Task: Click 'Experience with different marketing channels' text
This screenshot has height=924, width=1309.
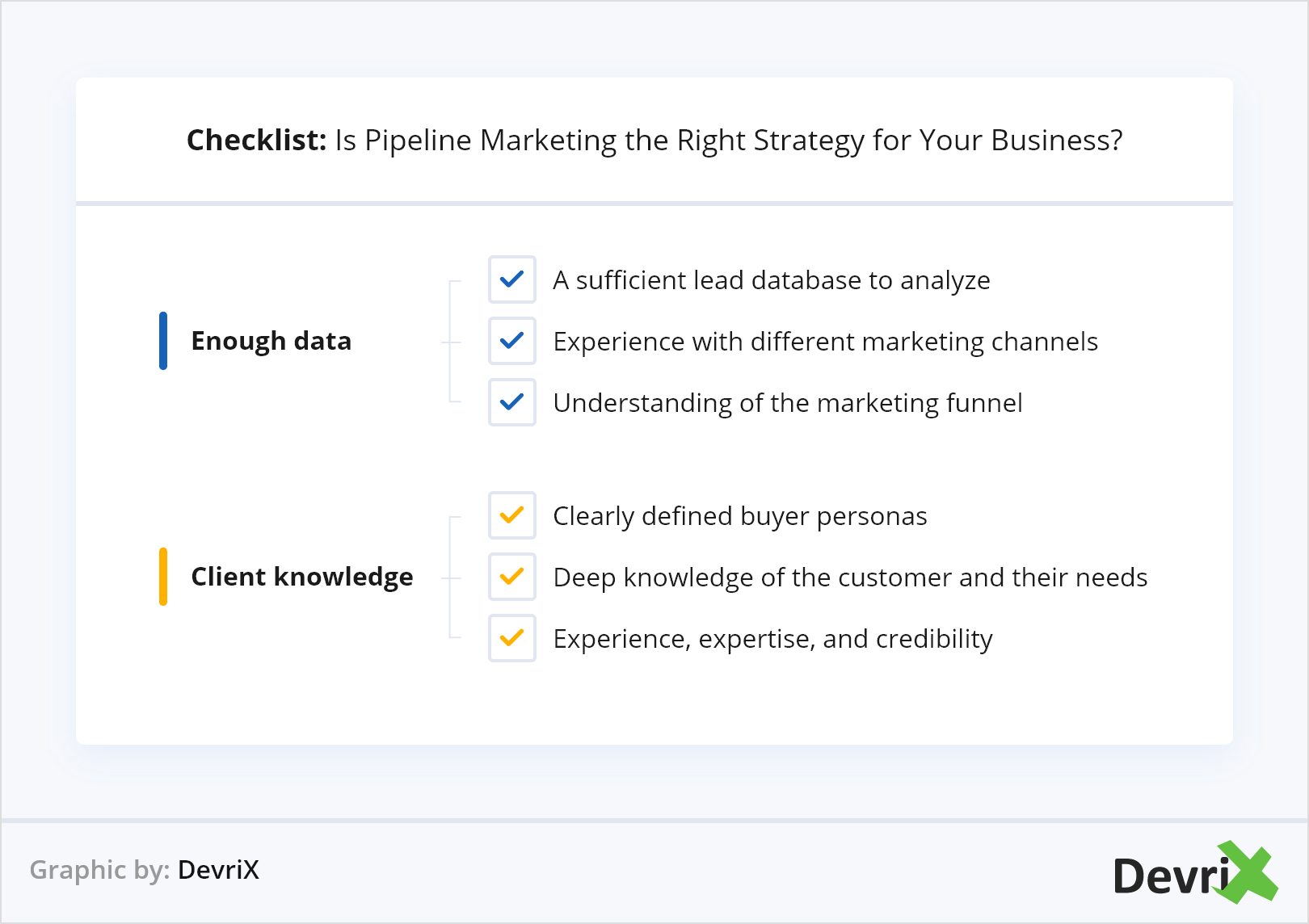Action: (825, 342)
